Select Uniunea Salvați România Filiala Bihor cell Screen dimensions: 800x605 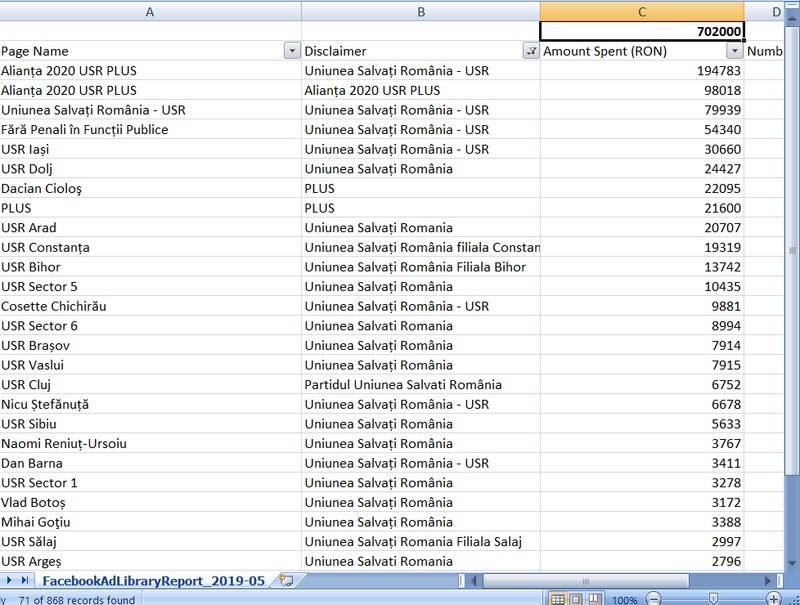(421, 267)
